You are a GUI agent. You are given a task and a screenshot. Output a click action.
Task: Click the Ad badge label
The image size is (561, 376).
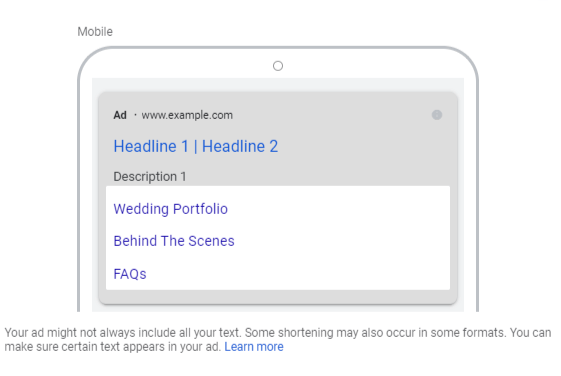point(120,115)
